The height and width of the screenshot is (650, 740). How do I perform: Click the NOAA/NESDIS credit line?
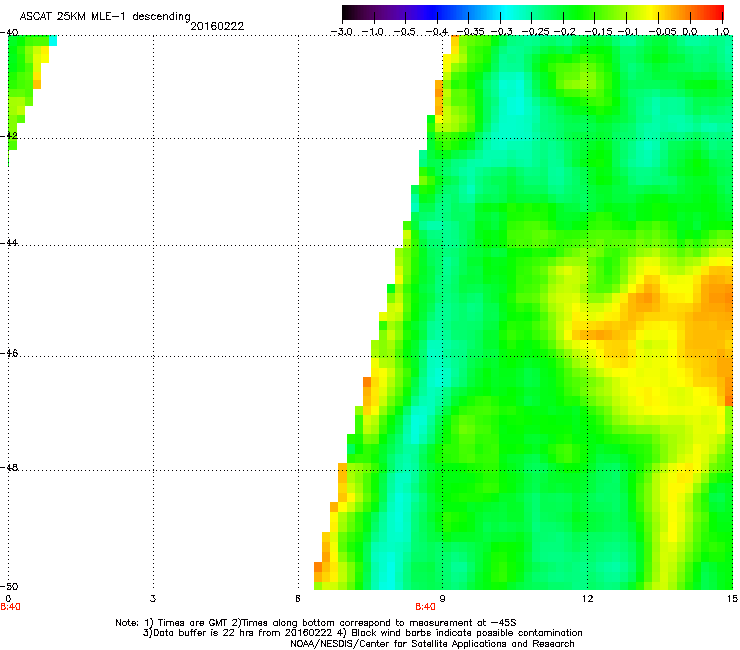click(432, 644)
